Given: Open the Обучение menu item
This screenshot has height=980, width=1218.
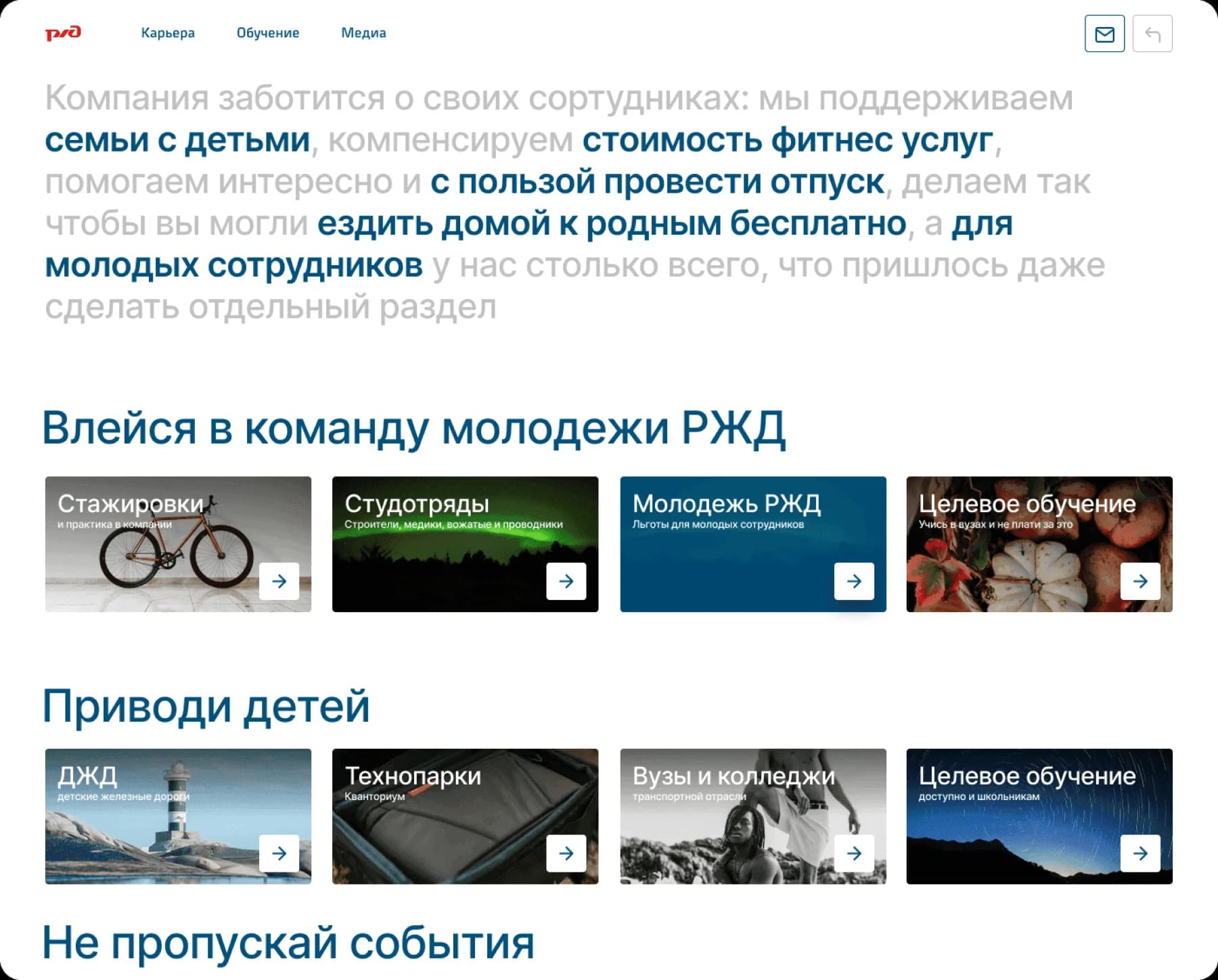Looking at the screenshot, I should [268, 33].
